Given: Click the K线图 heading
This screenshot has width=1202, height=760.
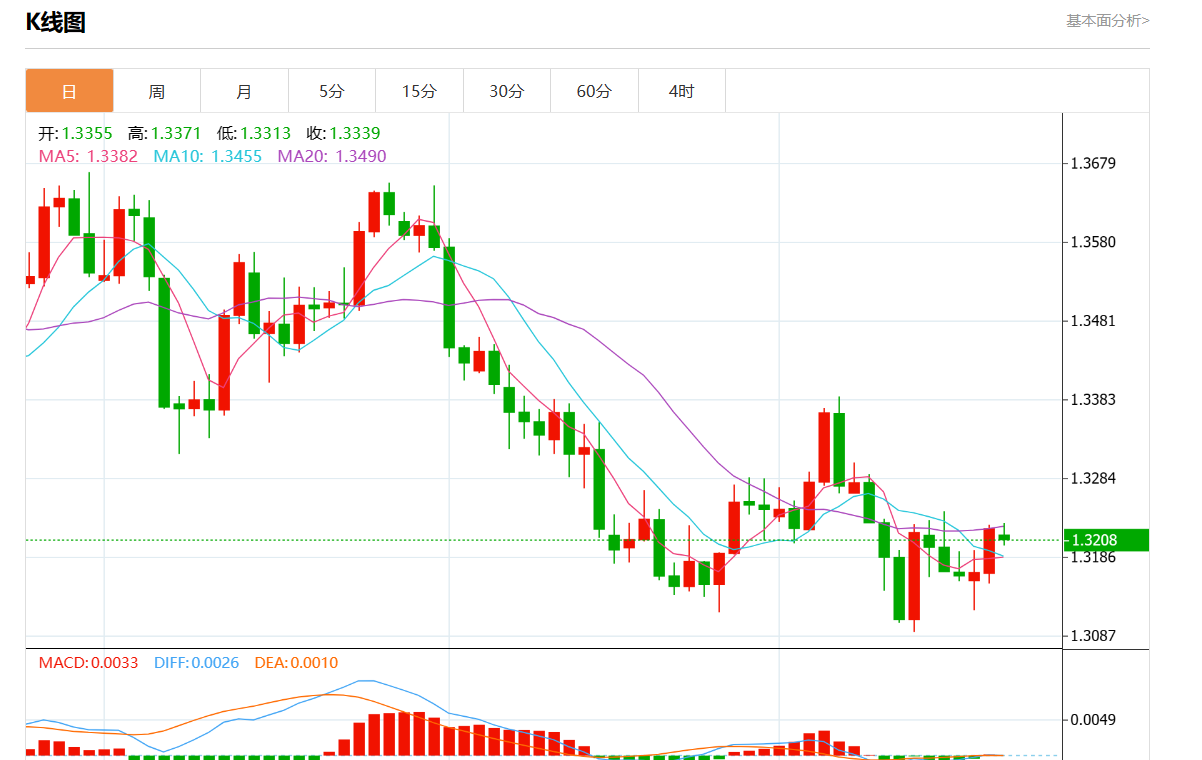Looking at the screenshot, I should pyautogui.click(x=55, y=23).
